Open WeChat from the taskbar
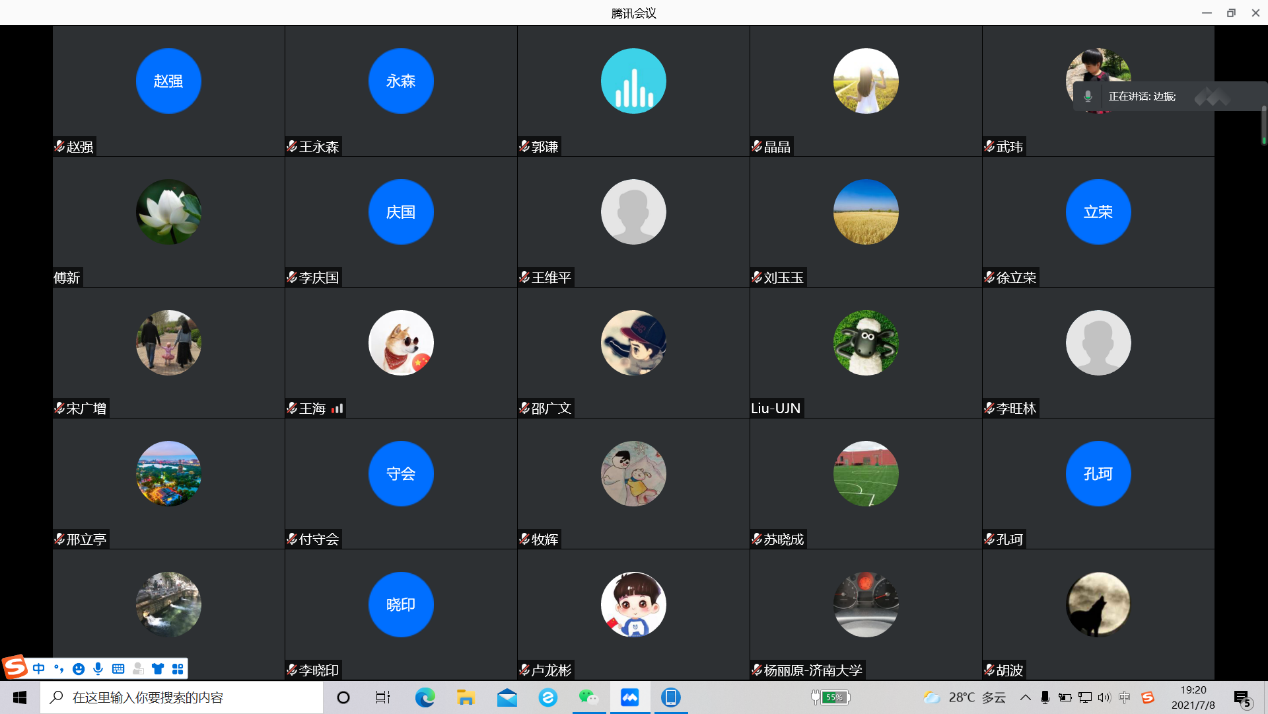 [589, 697]
